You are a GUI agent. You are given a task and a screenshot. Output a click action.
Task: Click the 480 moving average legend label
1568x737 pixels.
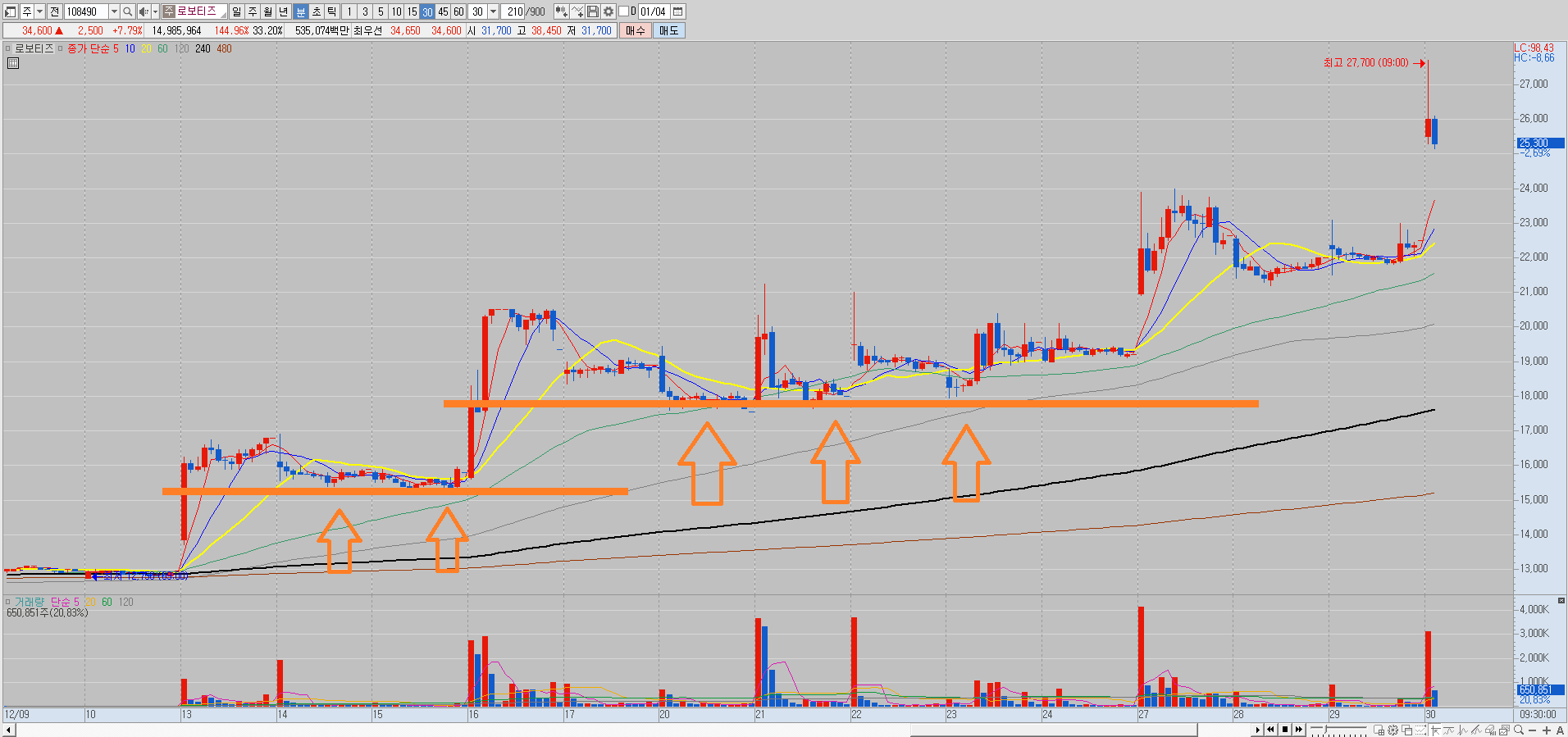(x=224, y=48)
